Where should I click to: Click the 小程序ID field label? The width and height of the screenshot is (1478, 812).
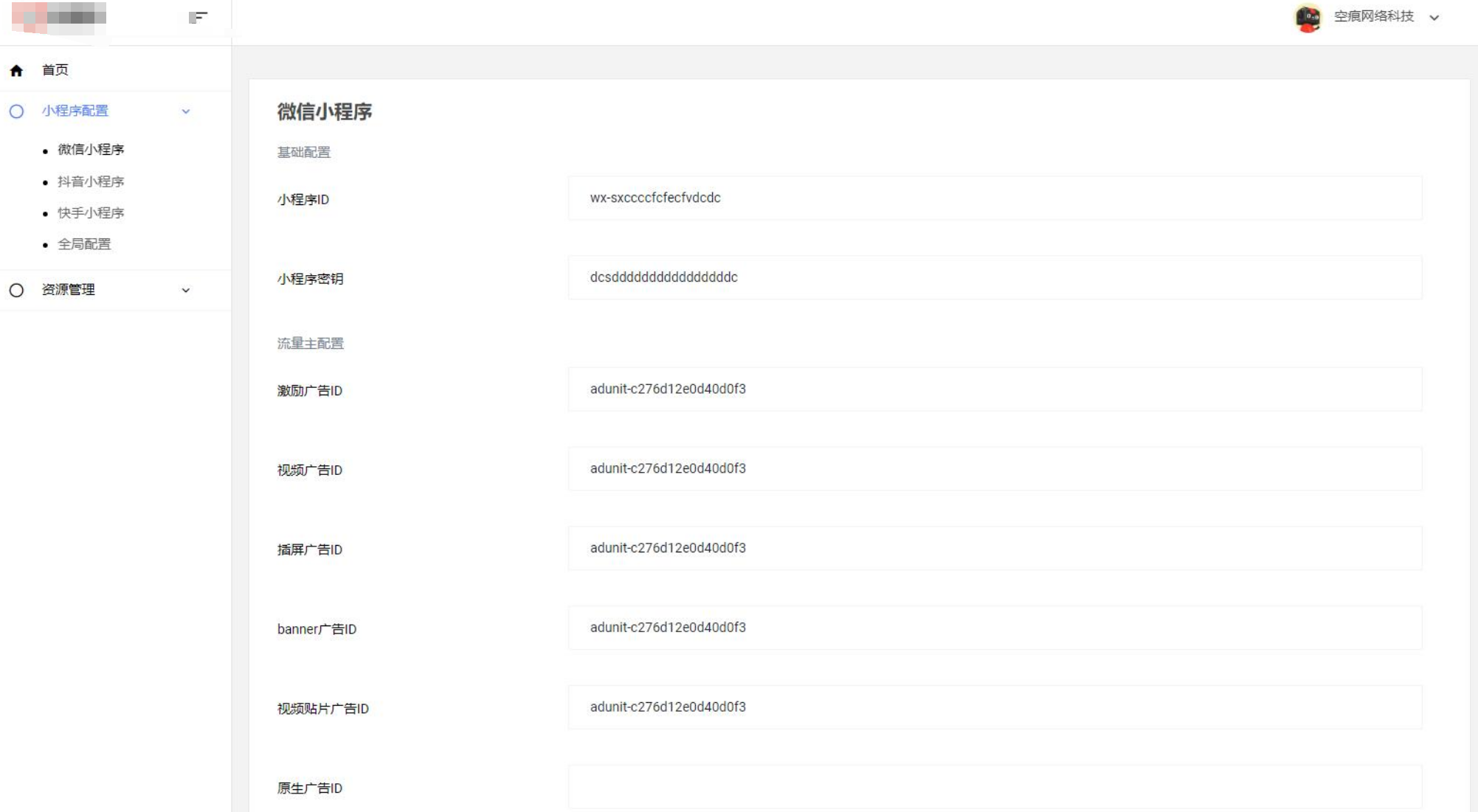click(303, 200)
